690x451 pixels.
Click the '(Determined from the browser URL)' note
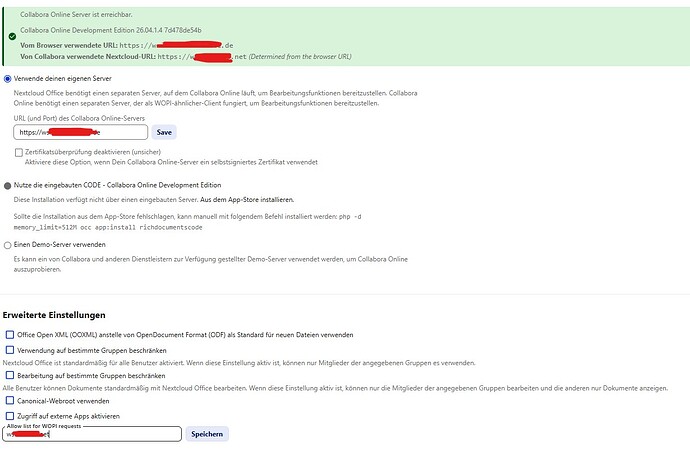click(300, 56)
